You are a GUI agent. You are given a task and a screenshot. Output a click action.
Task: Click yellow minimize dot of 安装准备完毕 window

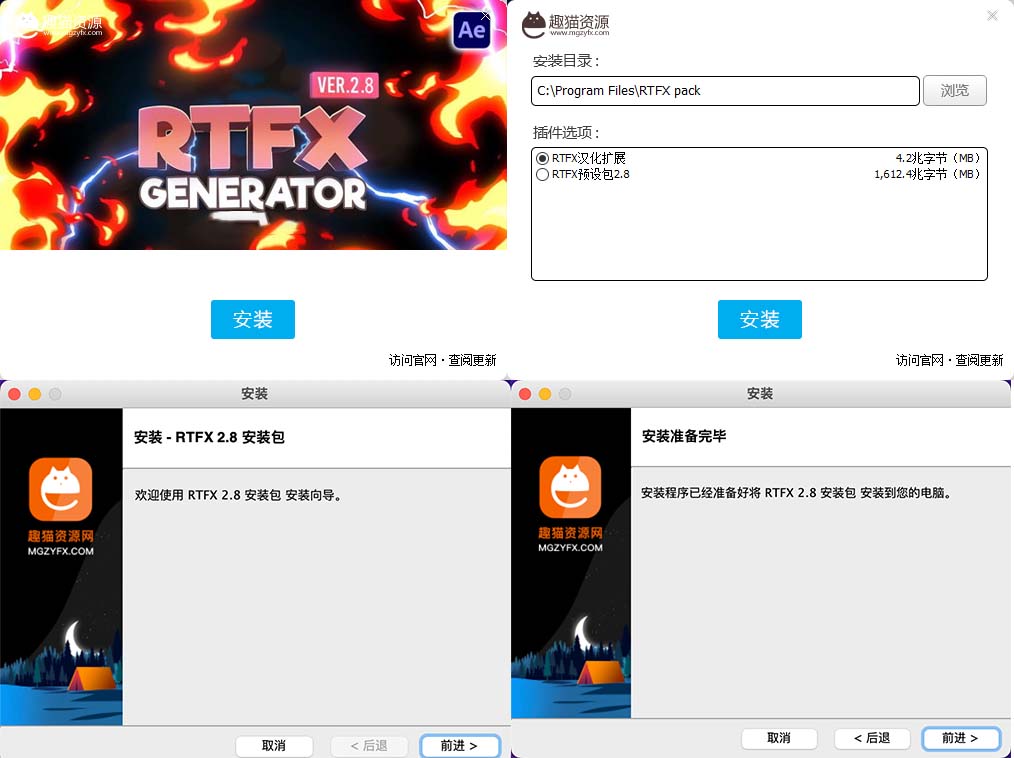click(x=545, y=394)
